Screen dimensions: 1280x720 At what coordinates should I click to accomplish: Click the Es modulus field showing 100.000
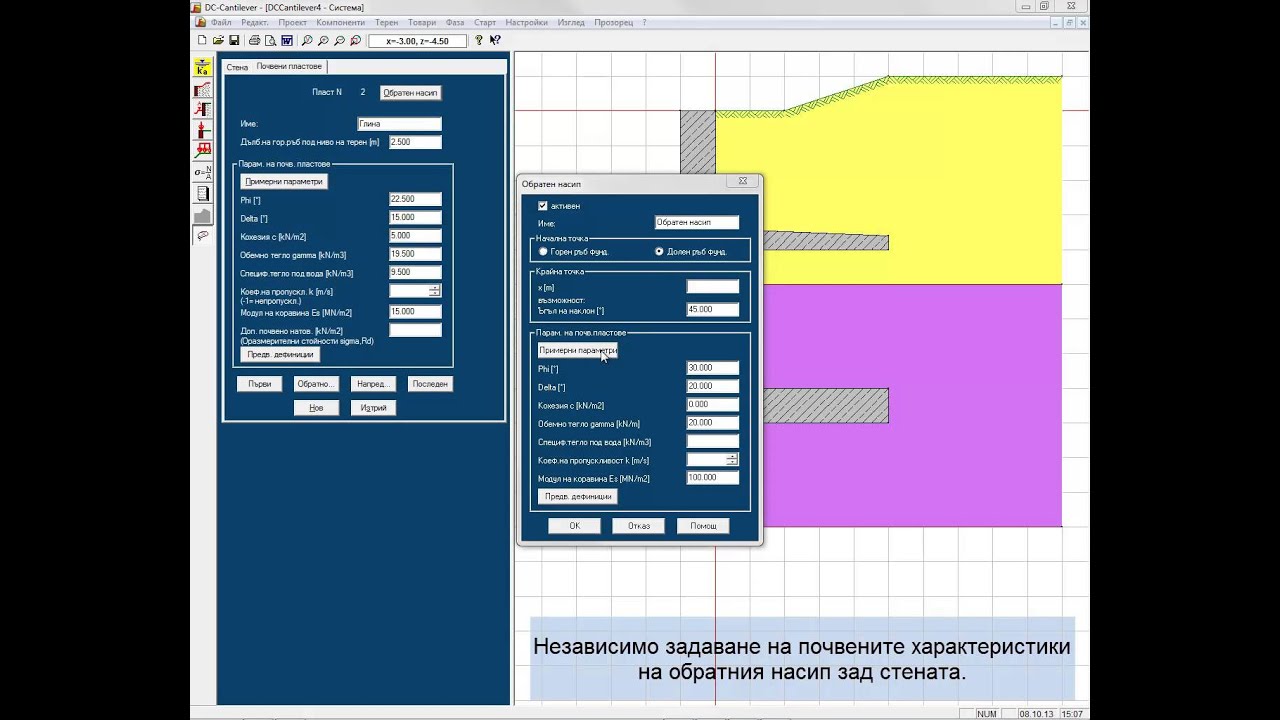click(713, 478)
